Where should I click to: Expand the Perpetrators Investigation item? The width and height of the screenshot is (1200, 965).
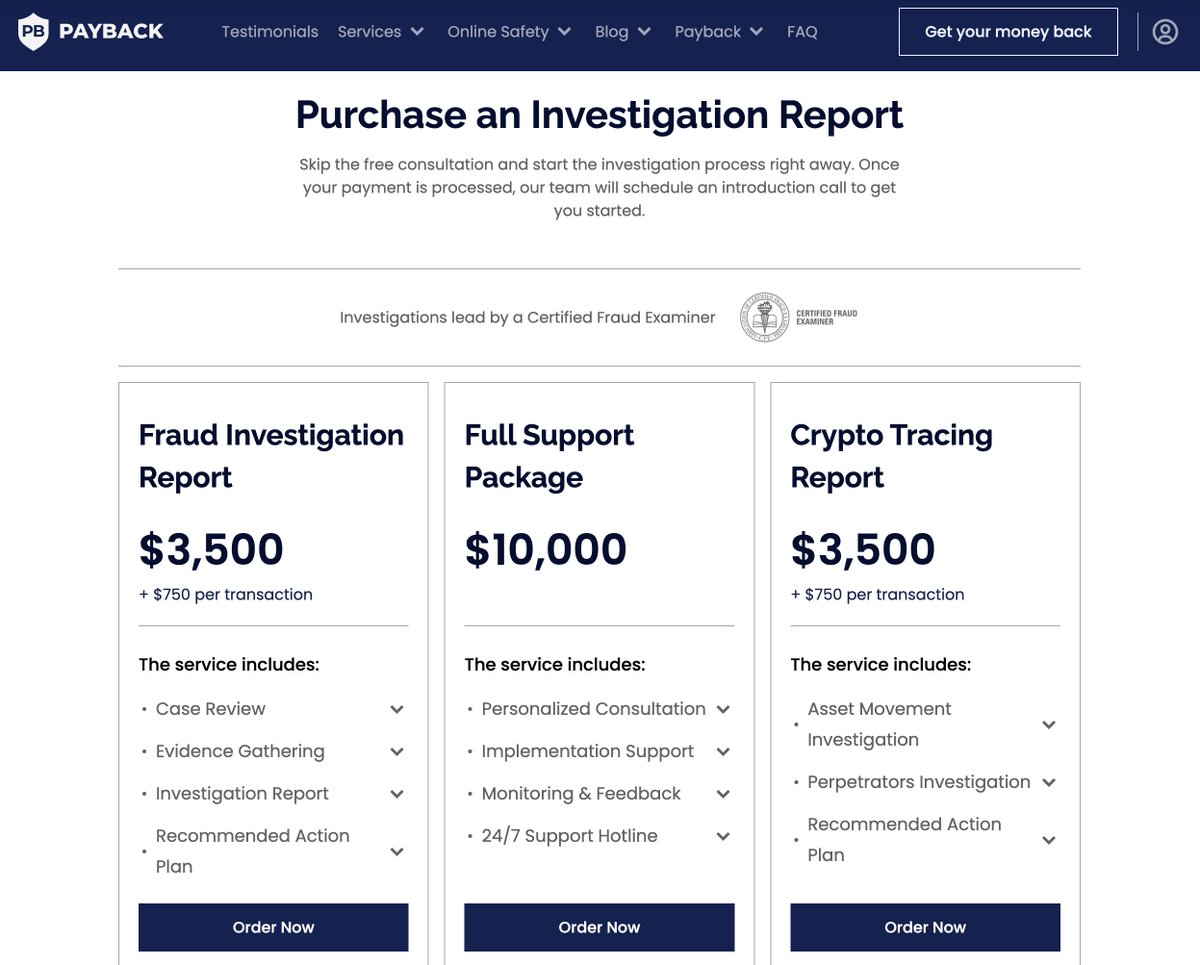[x=925, y=782]
